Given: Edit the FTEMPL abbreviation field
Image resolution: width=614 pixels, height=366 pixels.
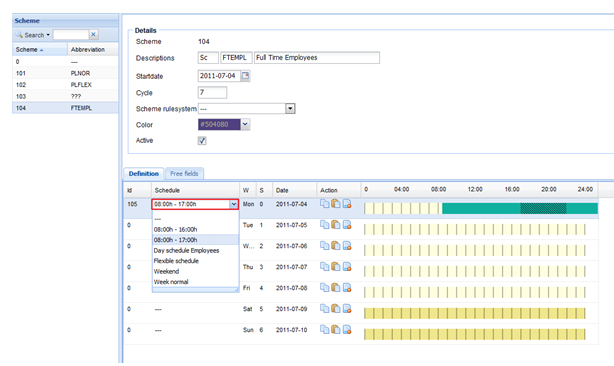Looking at the screenshot, I should 236,58.
